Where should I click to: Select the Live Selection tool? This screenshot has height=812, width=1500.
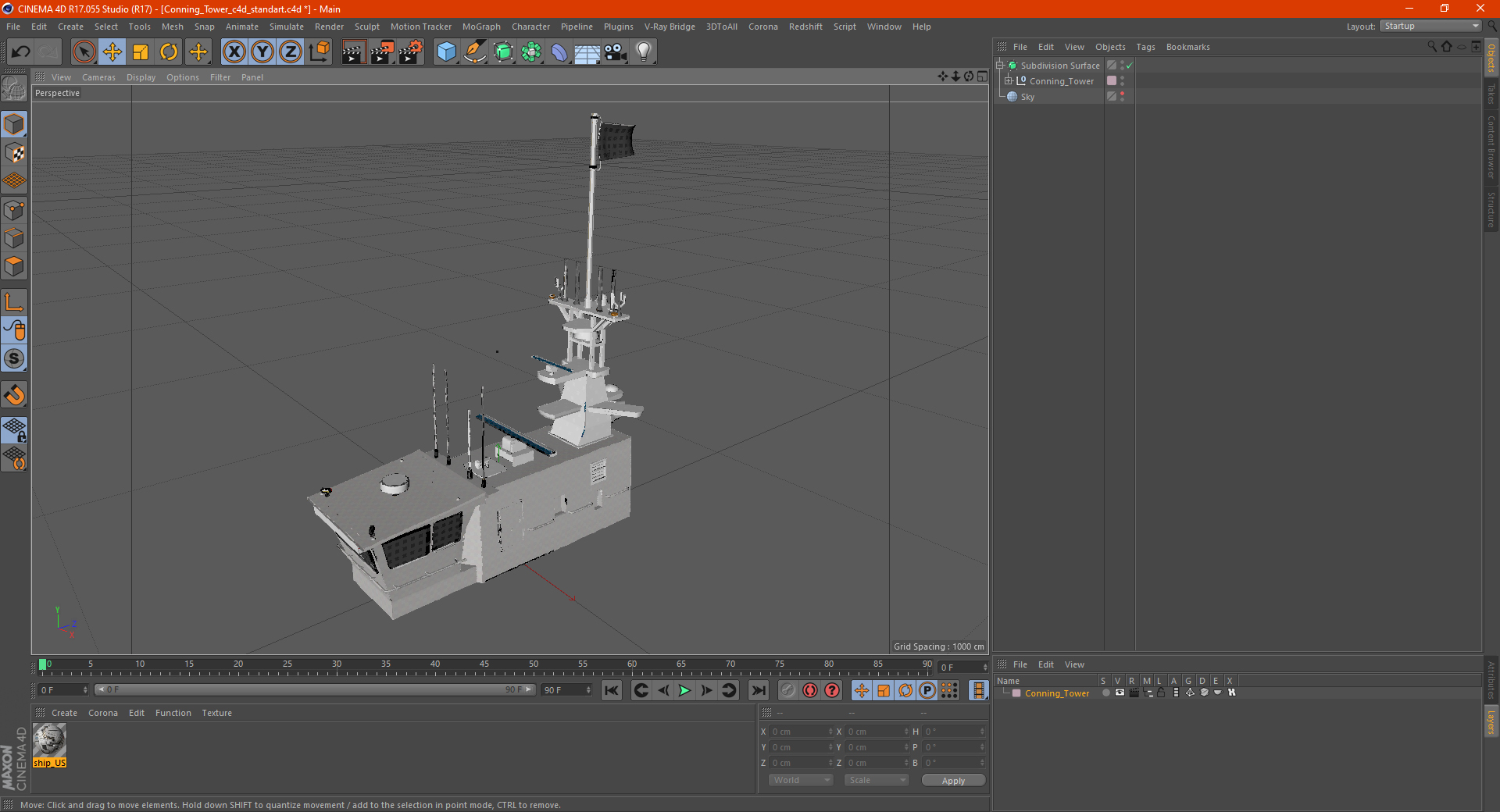84,52
